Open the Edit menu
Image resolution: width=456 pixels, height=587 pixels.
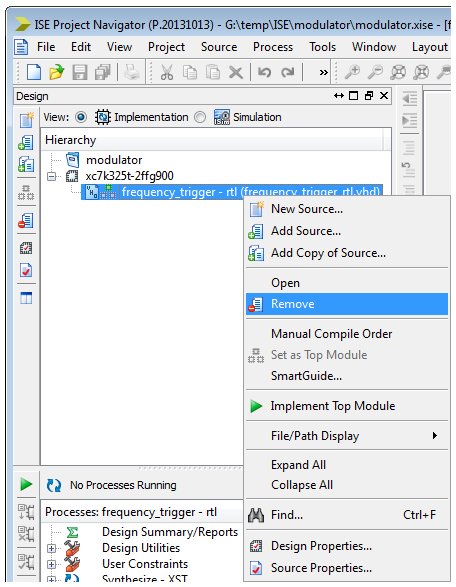pyautogui.click(x=81, y=47)
